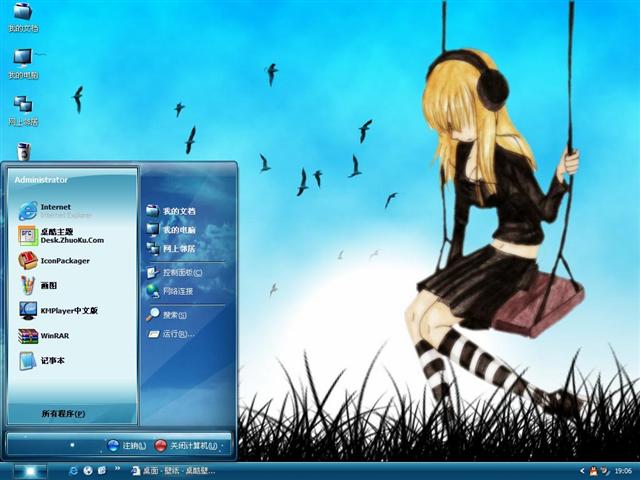Open the 我的文档 desktop icon
This screenshot has height=480, width=640.
point(22,17)
